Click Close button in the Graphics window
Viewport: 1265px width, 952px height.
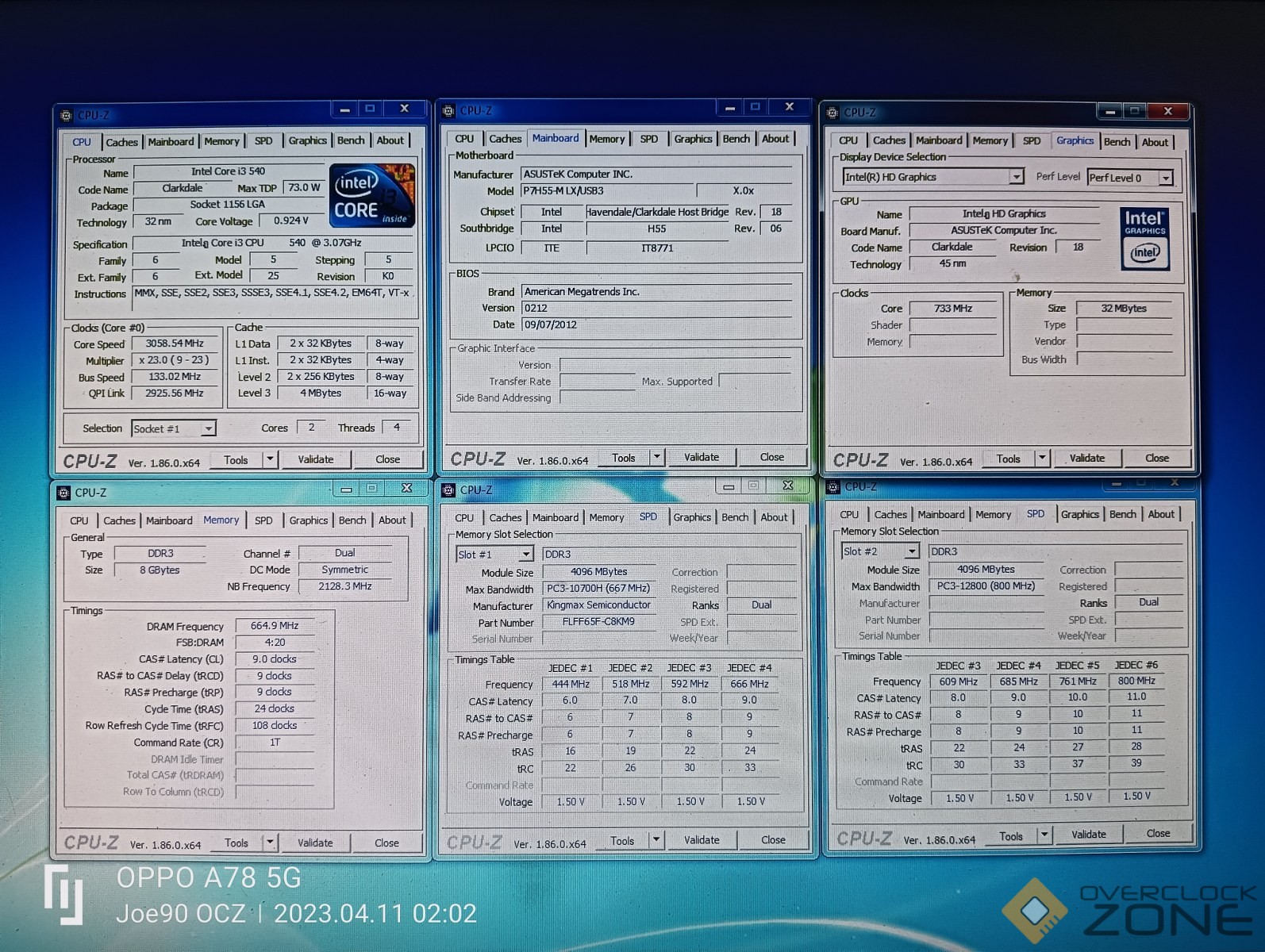tap(1157, 459)
